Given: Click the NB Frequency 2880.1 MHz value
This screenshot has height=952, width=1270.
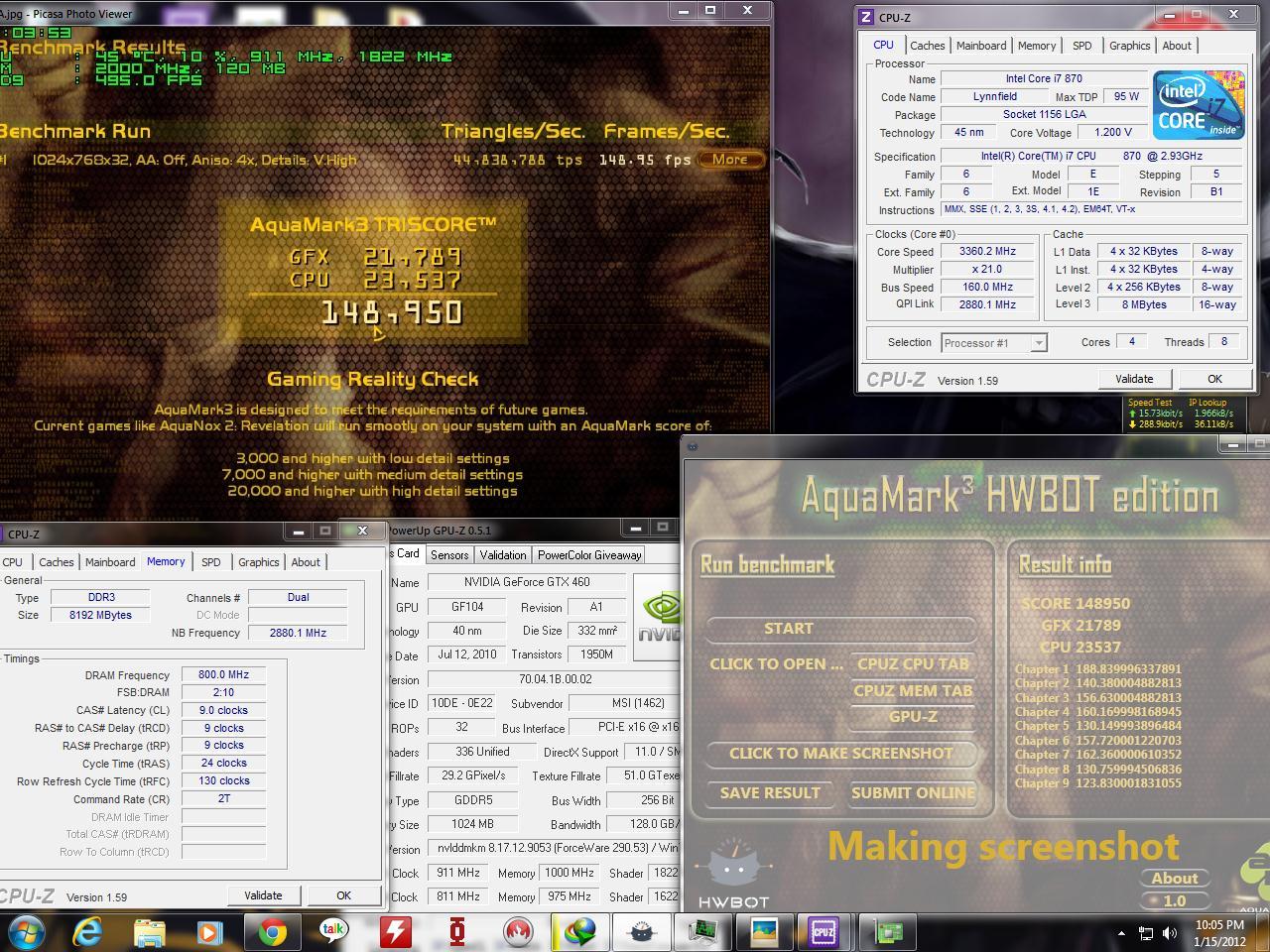Looking at the screenshot, I should tap(298, 633).
